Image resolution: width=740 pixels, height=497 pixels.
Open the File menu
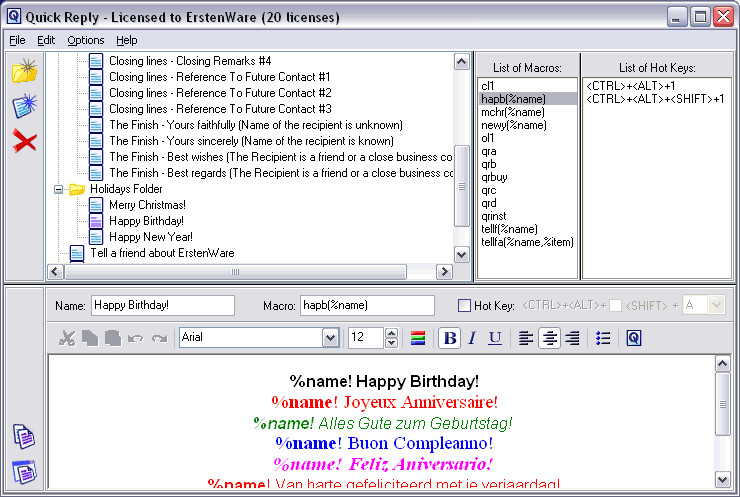17,40
